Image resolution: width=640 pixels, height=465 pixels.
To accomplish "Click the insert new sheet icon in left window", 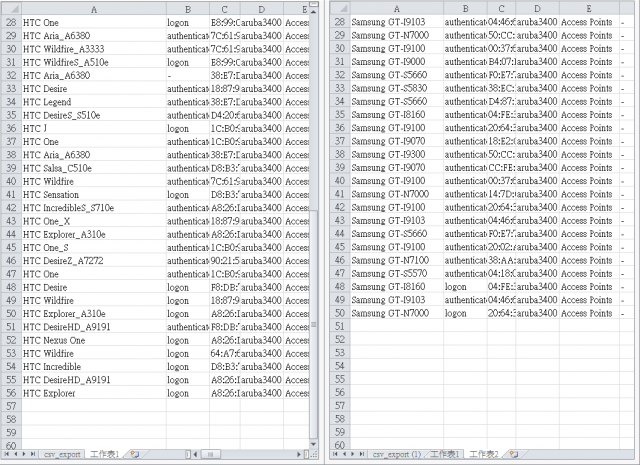I will (134, 454).
